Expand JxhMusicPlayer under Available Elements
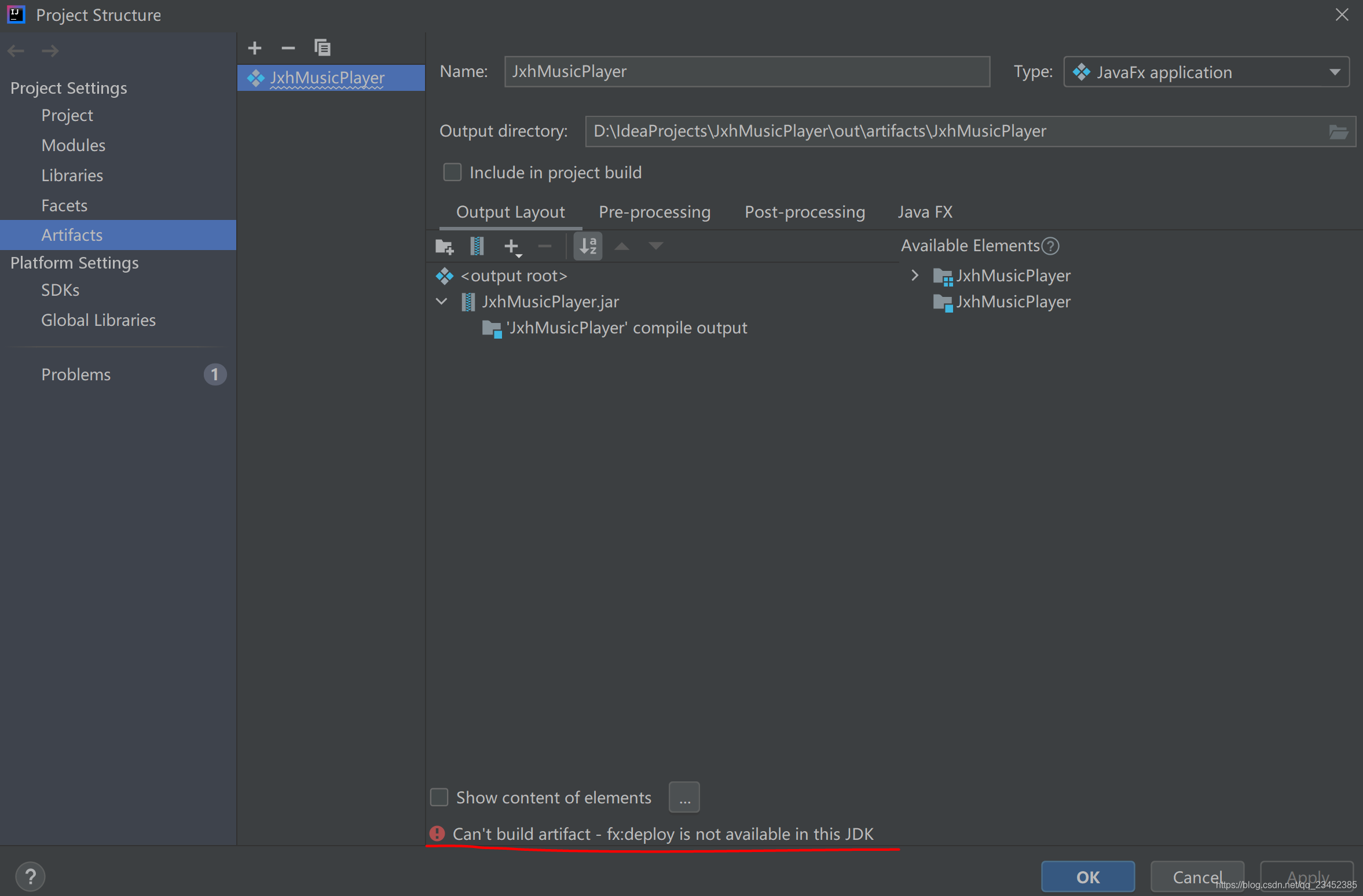Viewport: 1363px width, 896px height. (x=915, y=276)
